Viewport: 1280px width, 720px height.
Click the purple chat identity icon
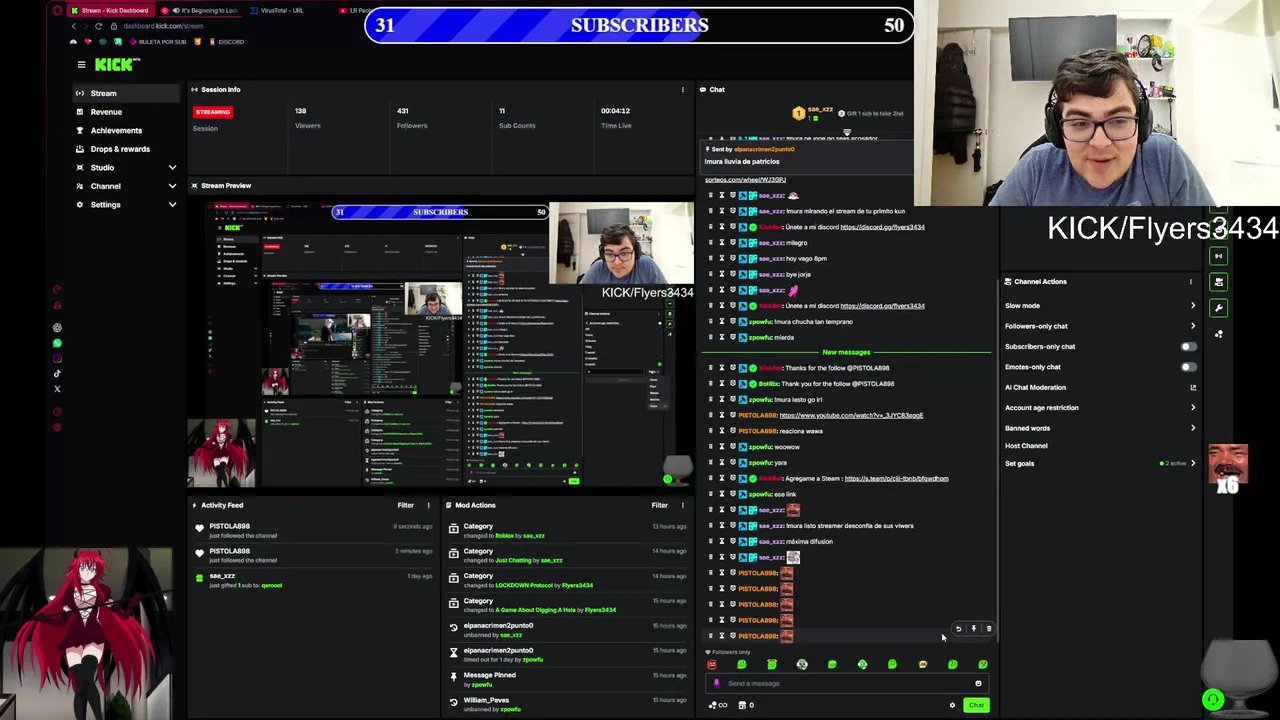716,684
